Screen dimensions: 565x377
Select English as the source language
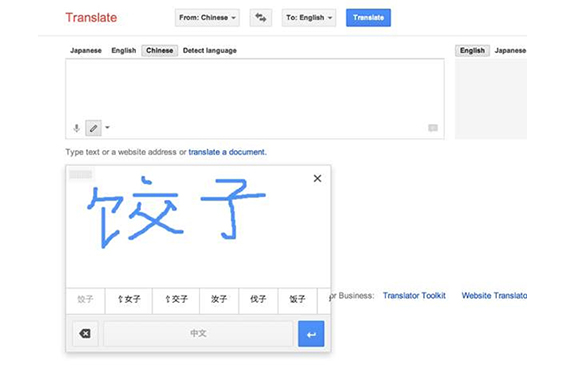tap(124, 50)
